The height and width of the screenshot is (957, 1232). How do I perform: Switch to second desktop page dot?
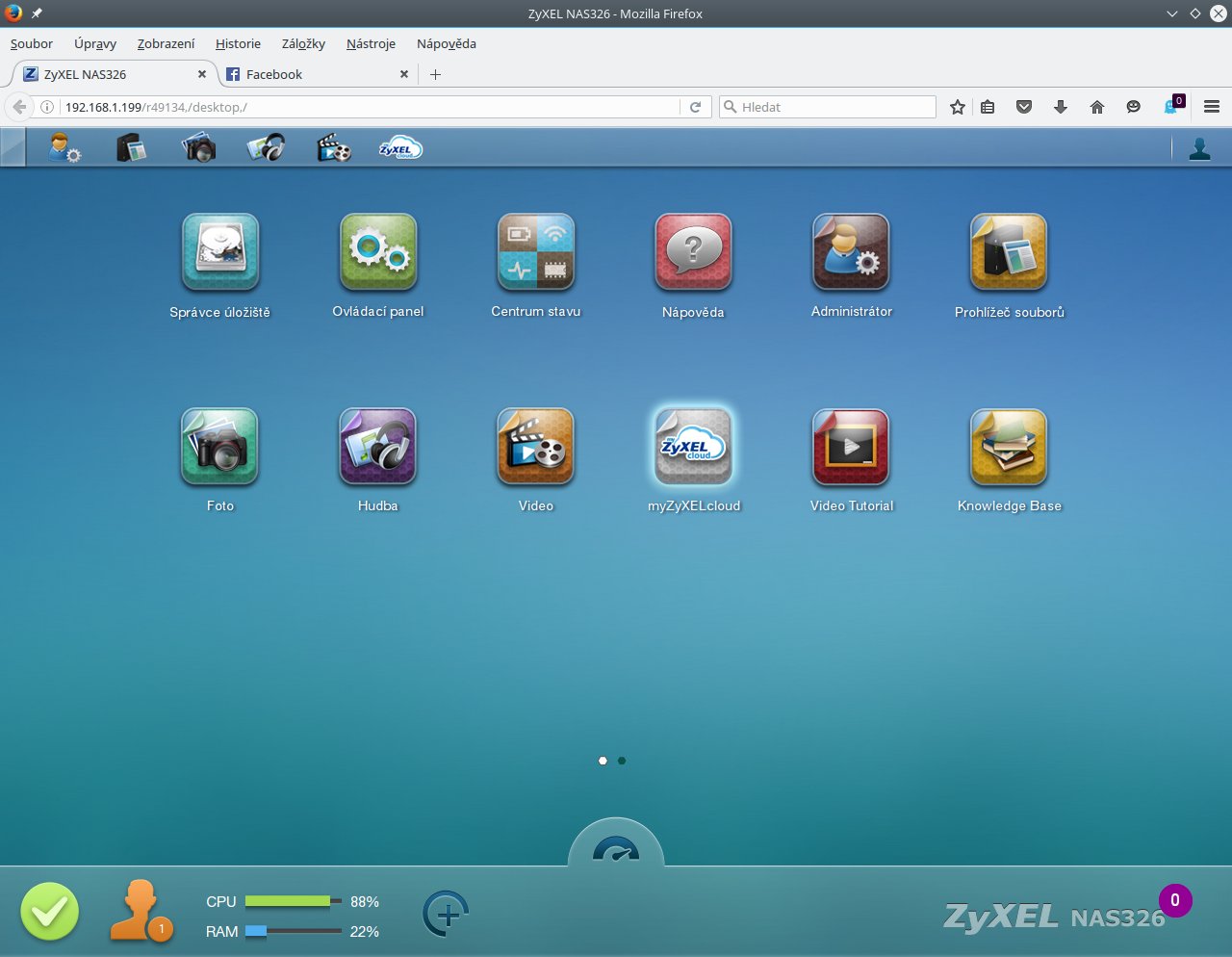(622, 761)
